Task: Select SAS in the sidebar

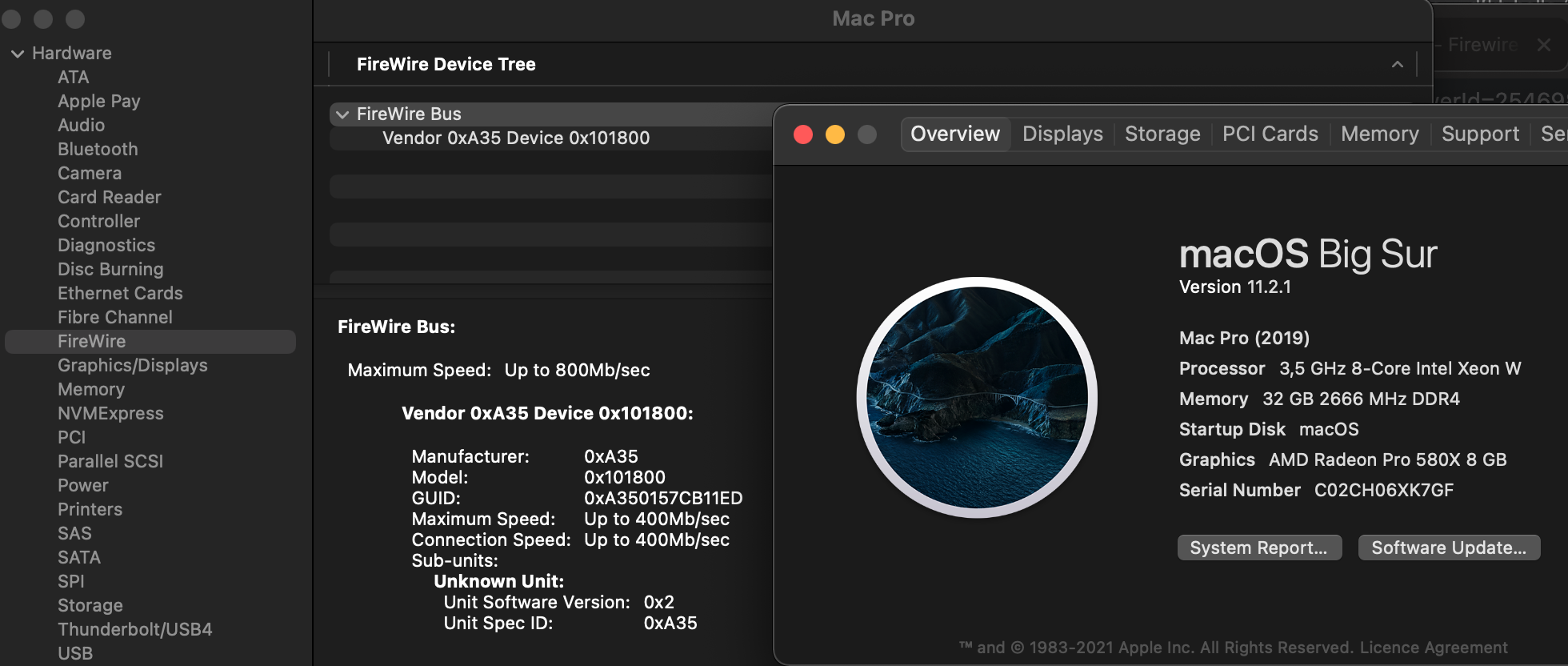Action: coord(74,534)
